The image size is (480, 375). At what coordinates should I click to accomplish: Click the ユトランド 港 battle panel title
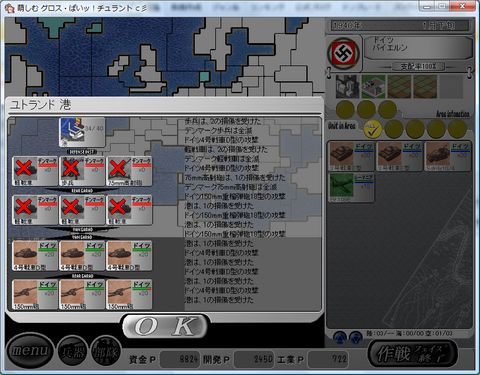[x=41, y=105]
